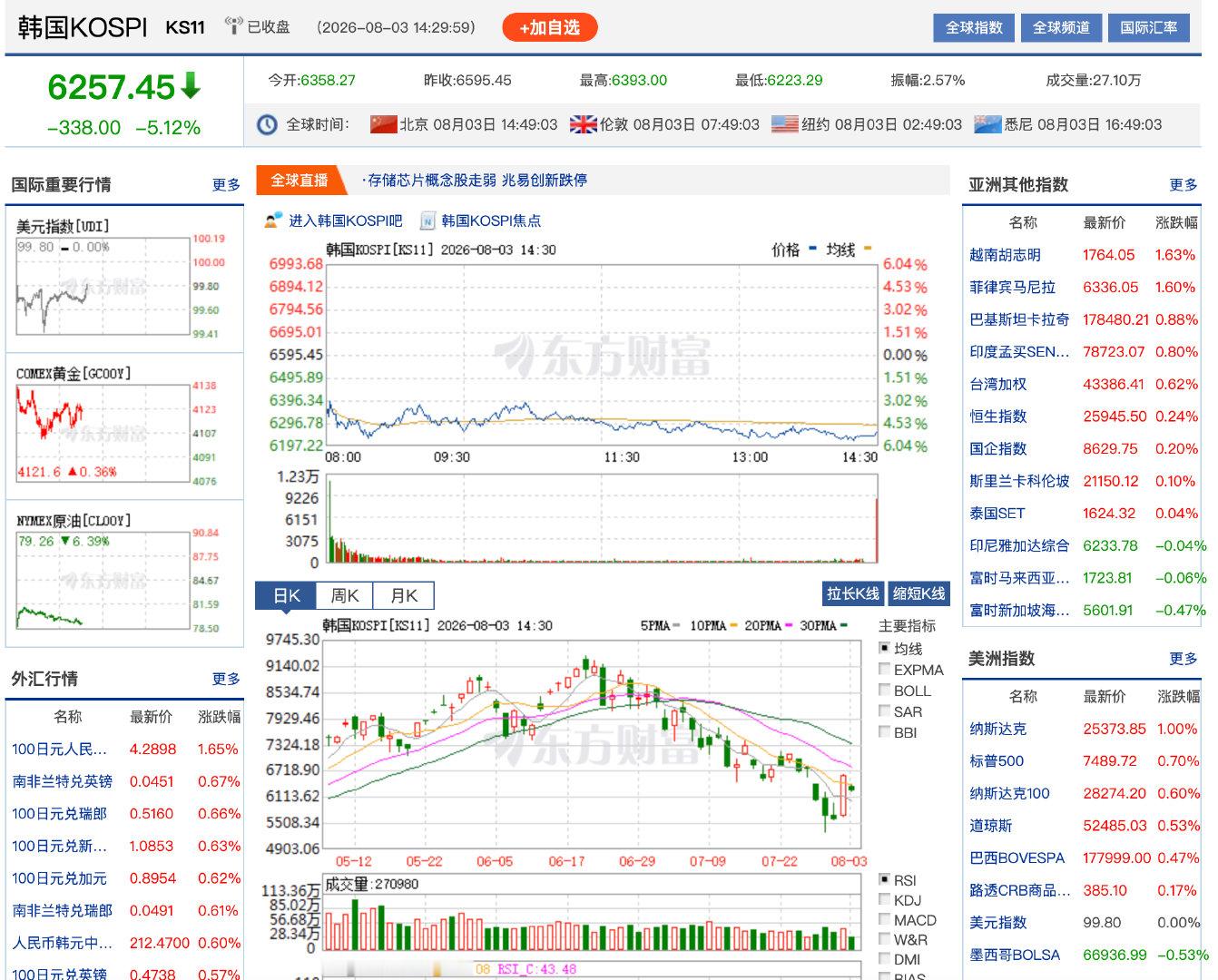
Task: Click the Australia flag beside 悉尼 time
Action: click(x=987, y=124)
